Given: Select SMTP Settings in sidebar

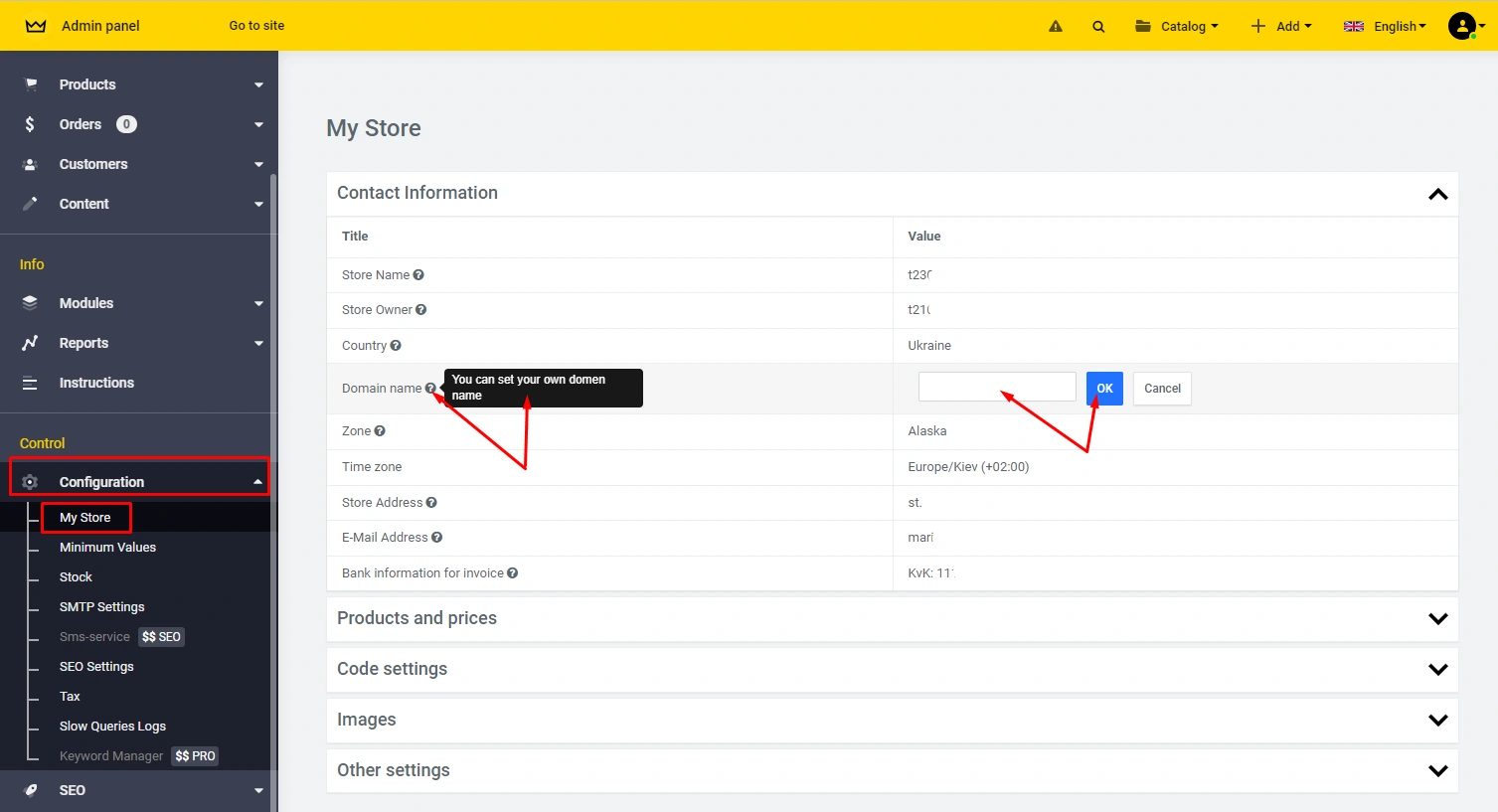Looking at the screenshot, I should coord(101,607).
